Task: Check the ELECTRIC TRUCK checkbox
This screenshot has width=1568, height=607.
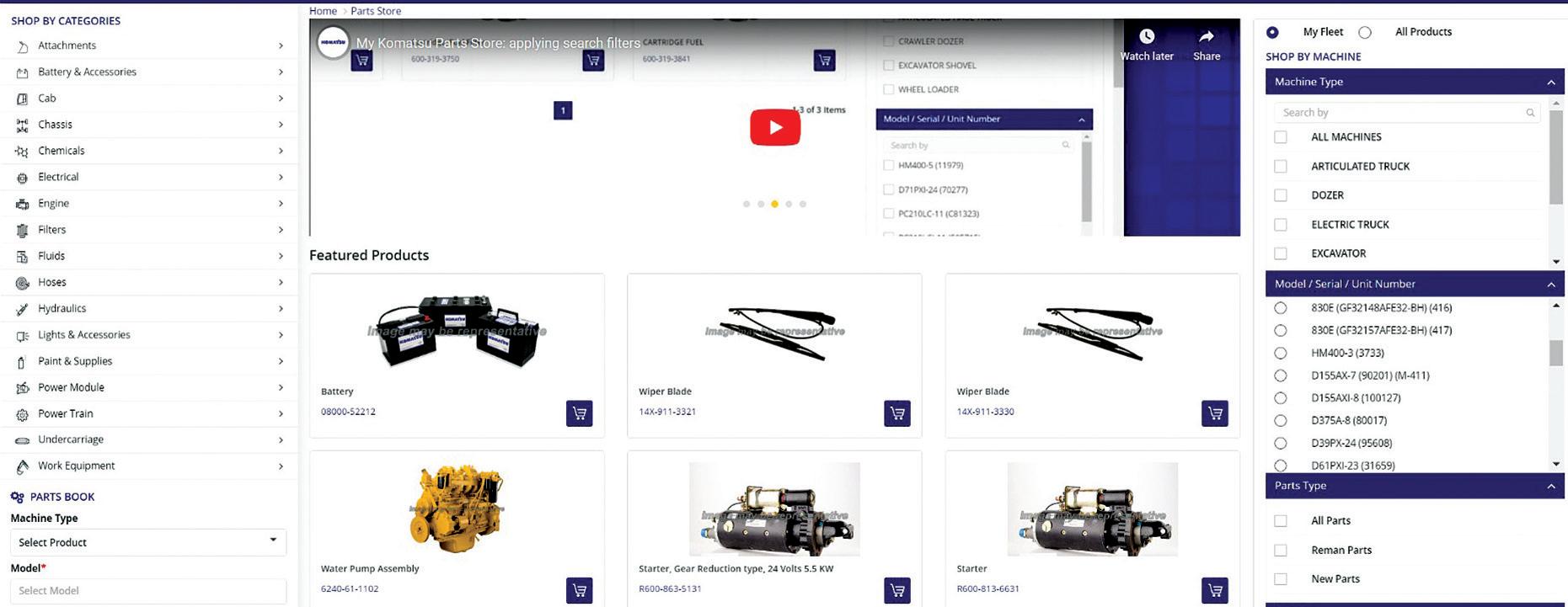Action: 1281,225
